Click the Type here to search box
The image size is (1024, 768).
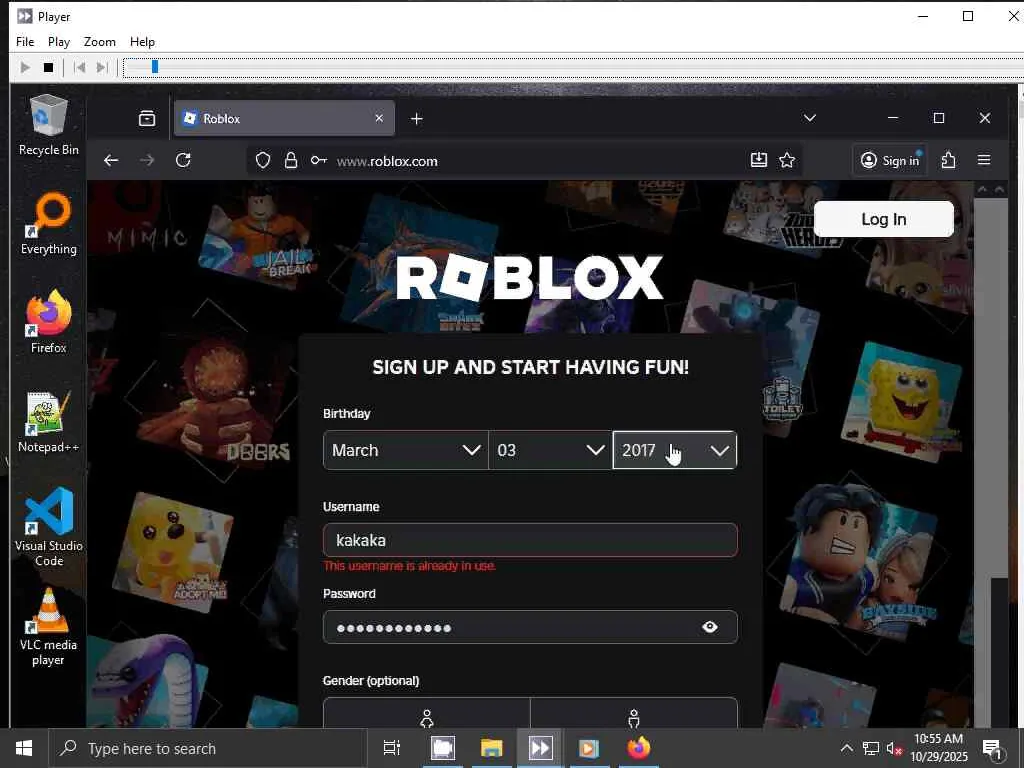[208, 748]
